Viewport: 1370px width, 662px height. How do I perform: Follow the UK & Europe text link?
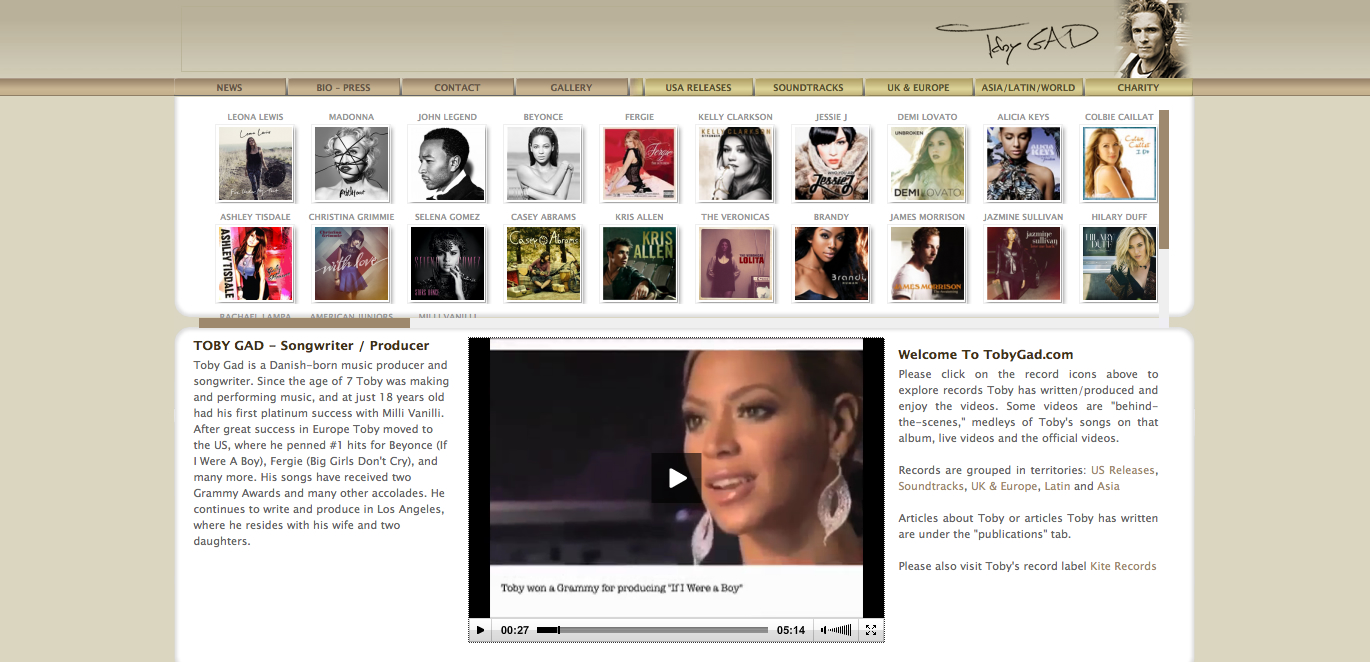[1004, 486]
